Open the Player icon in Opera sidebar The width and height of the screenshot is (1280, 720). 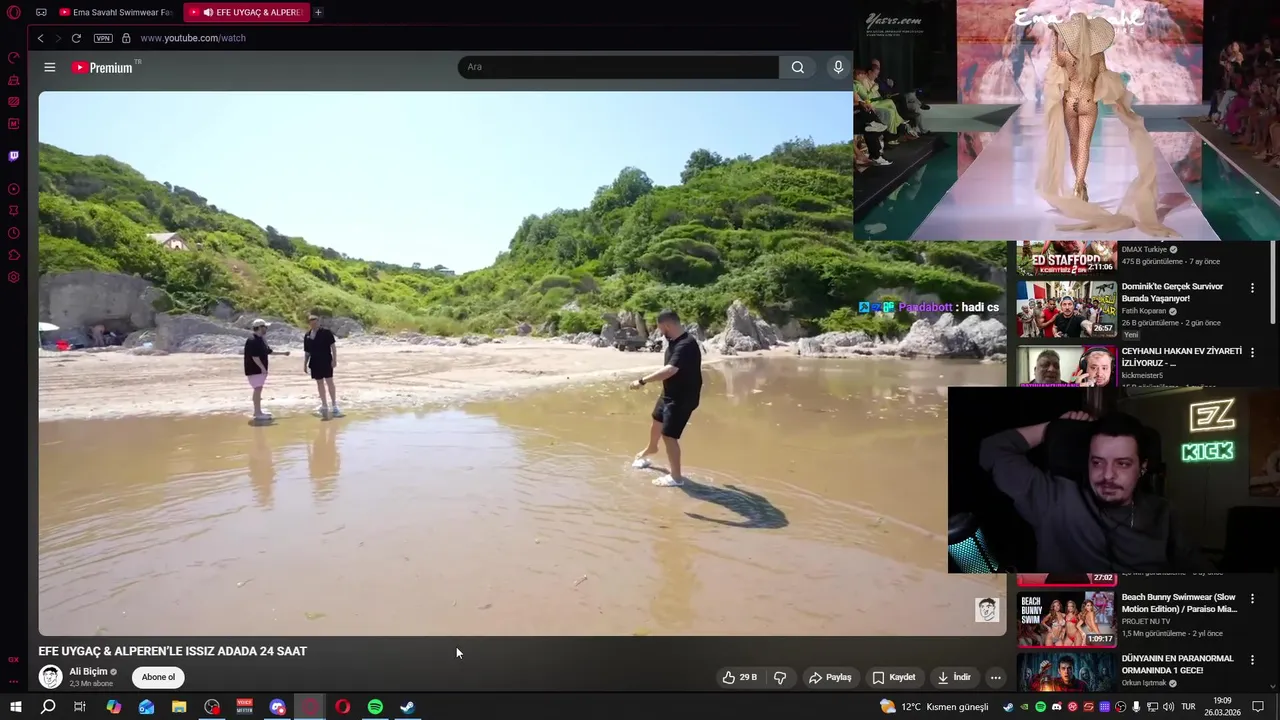[x=14, y=189]
